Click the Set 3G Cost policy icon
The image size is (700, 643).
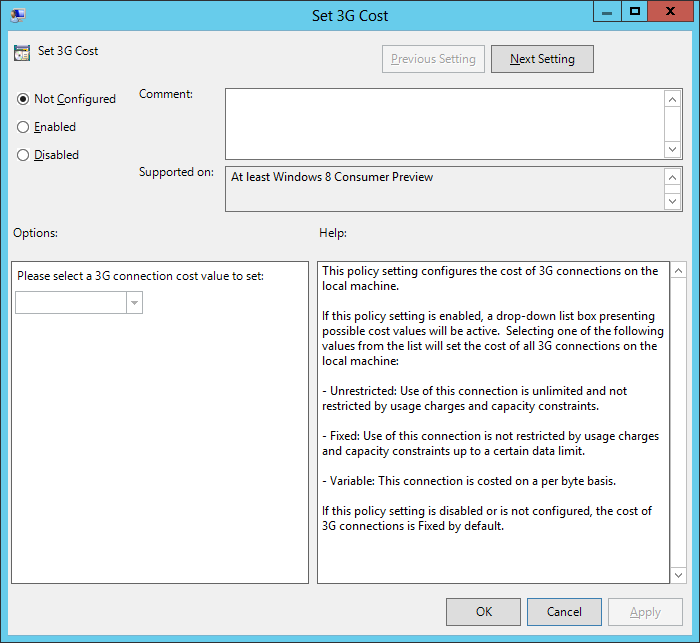click(x=22, y=52)
